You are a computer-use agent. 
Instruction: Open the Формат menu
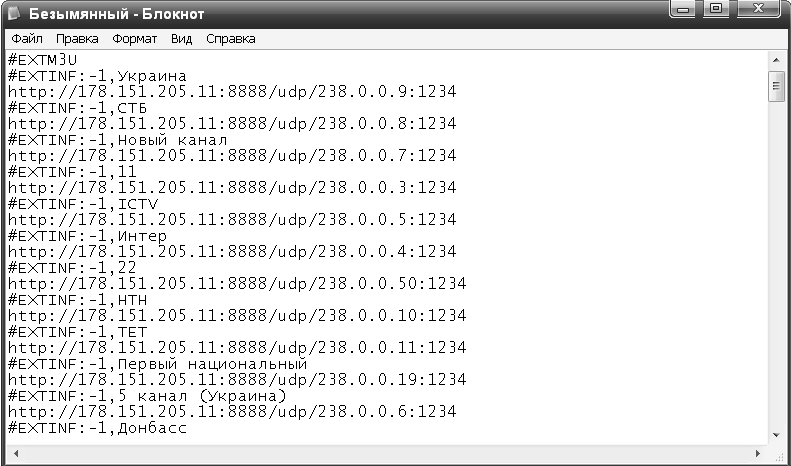pyautogui.click(x=134, y=39)
